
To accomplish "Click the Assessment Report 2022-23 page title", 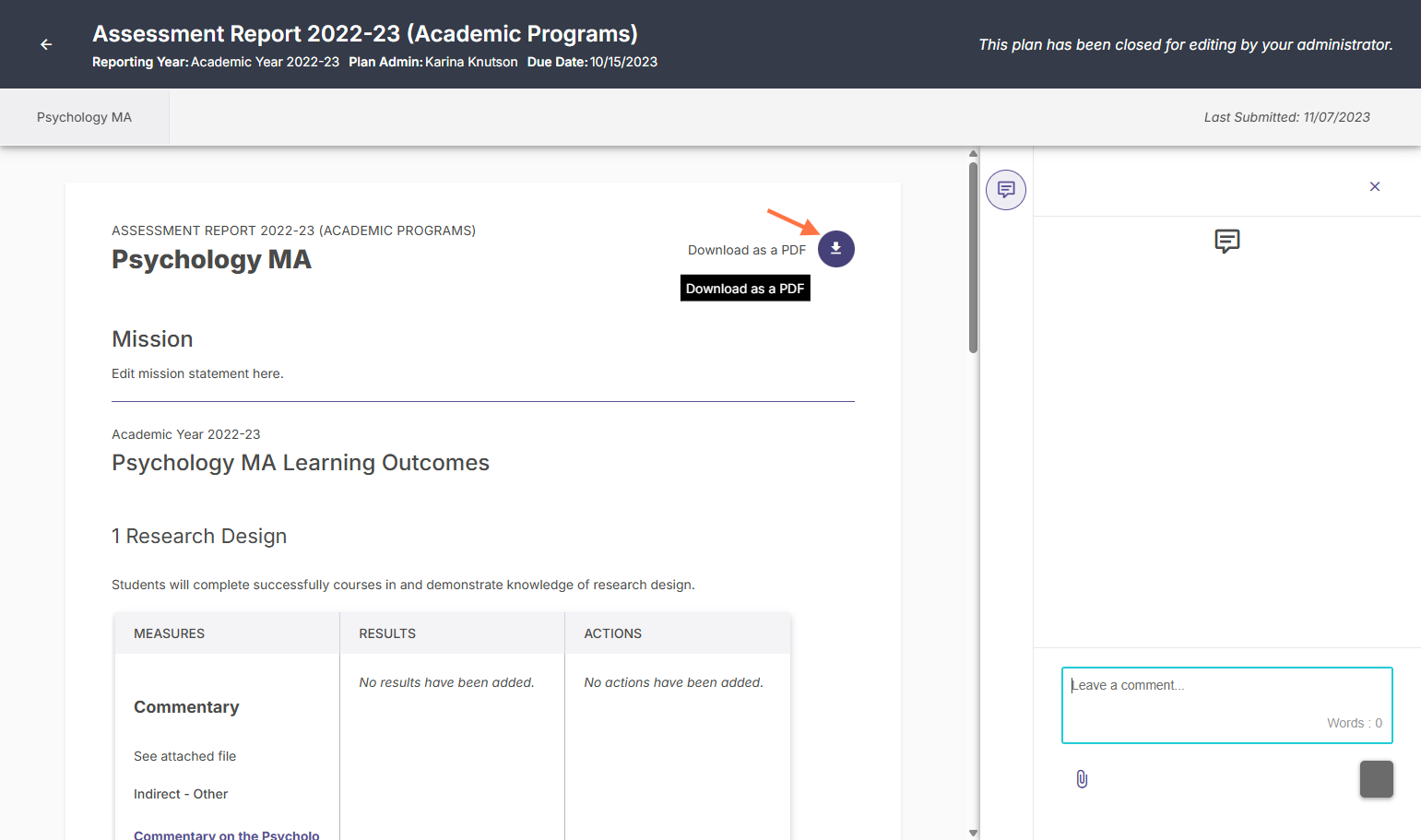I will pos(365,34).
